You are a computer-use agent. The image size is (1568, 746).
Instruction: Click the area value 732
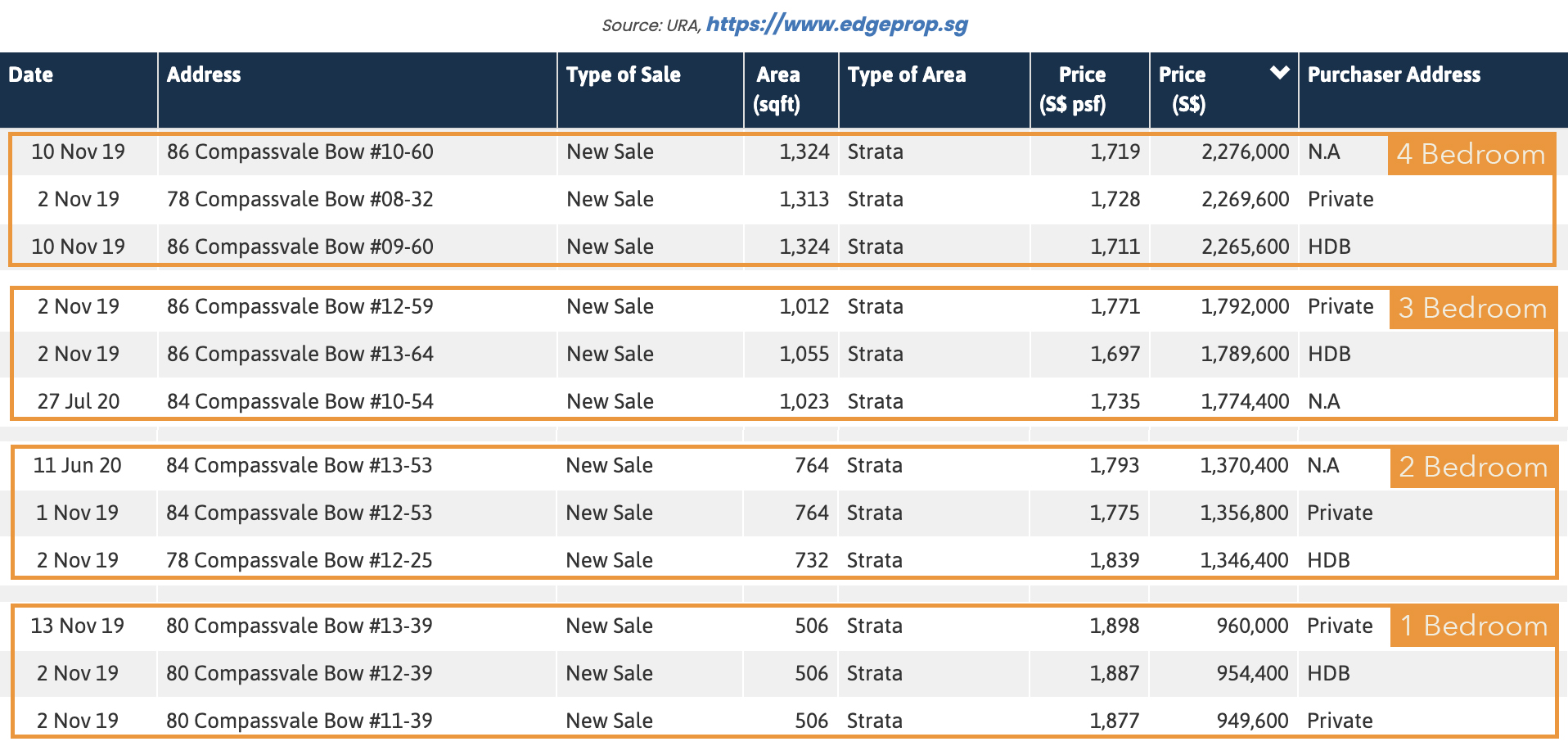point(811,560)
